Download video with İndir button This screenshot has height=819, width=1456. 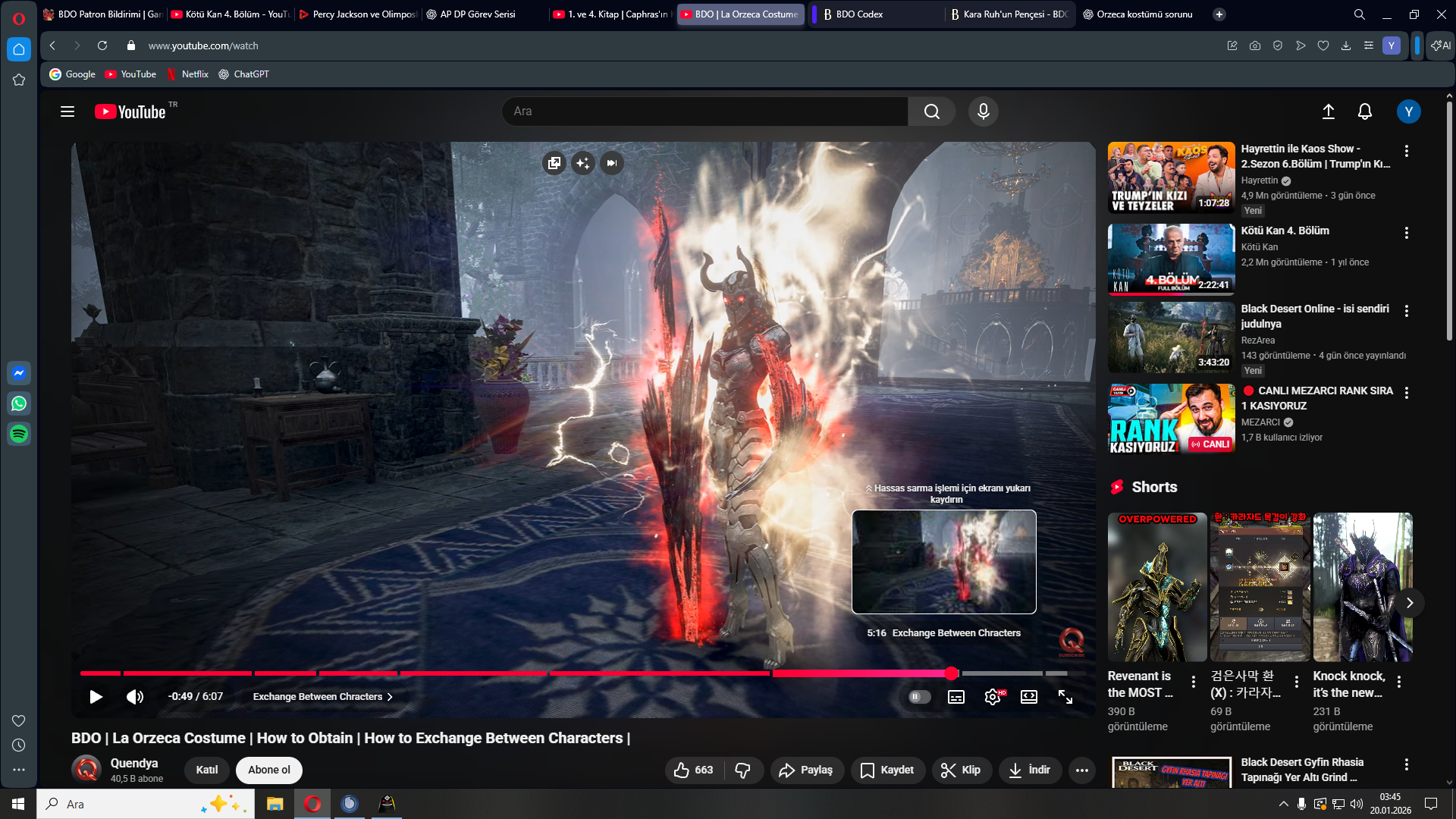1030,770
